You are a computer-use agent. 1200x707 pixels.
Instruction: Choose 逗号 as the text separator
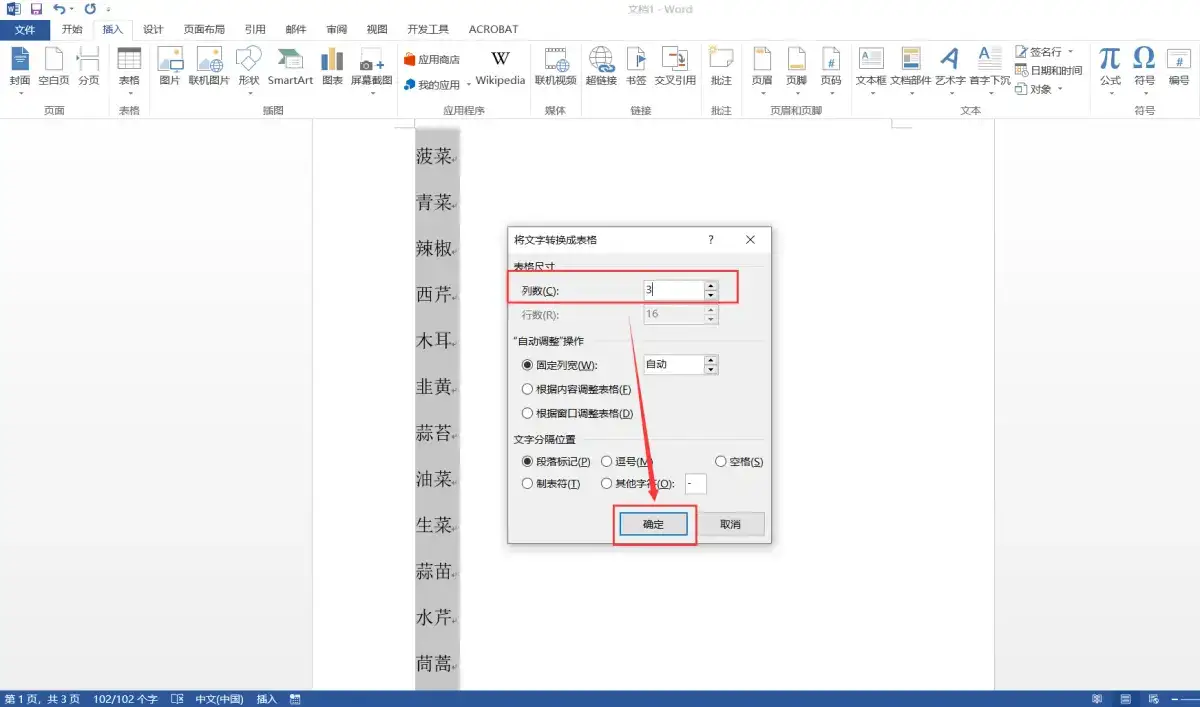click(x=606, y=461)
